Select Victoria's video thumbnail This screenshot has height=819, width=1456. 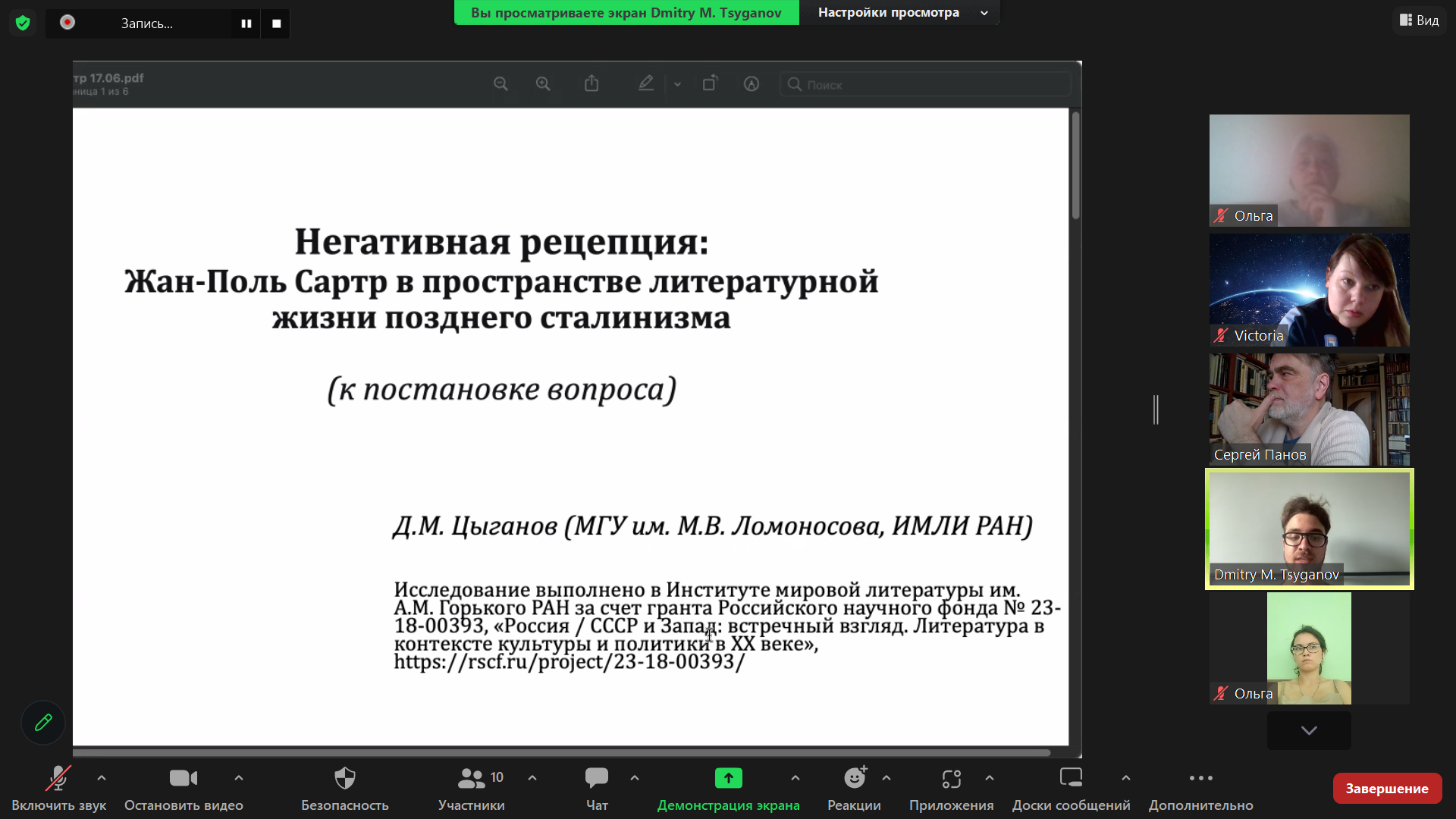click(x=1309, y=290)
